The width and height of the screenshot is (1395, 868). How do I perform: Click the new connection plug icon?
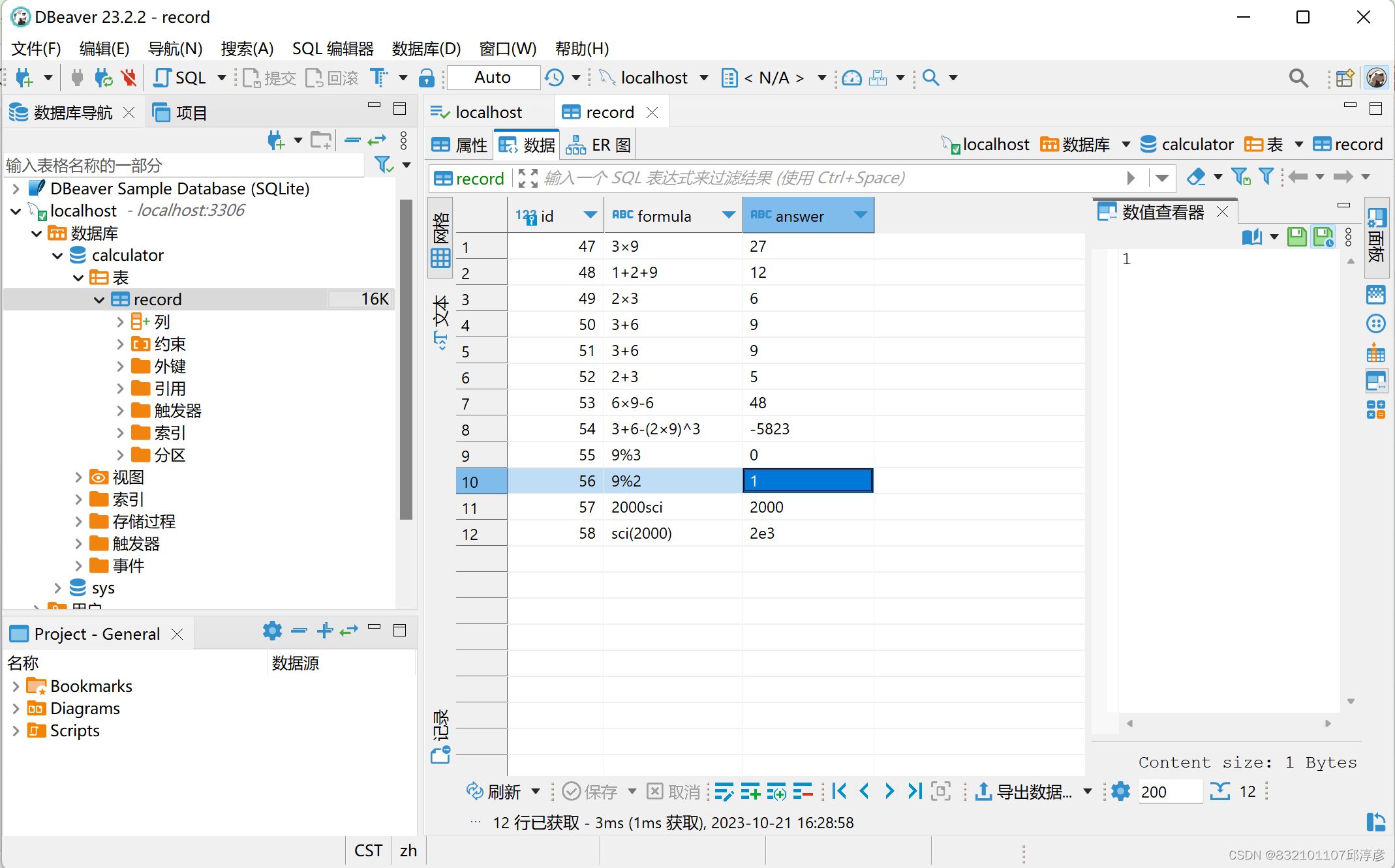click(23, 78)
